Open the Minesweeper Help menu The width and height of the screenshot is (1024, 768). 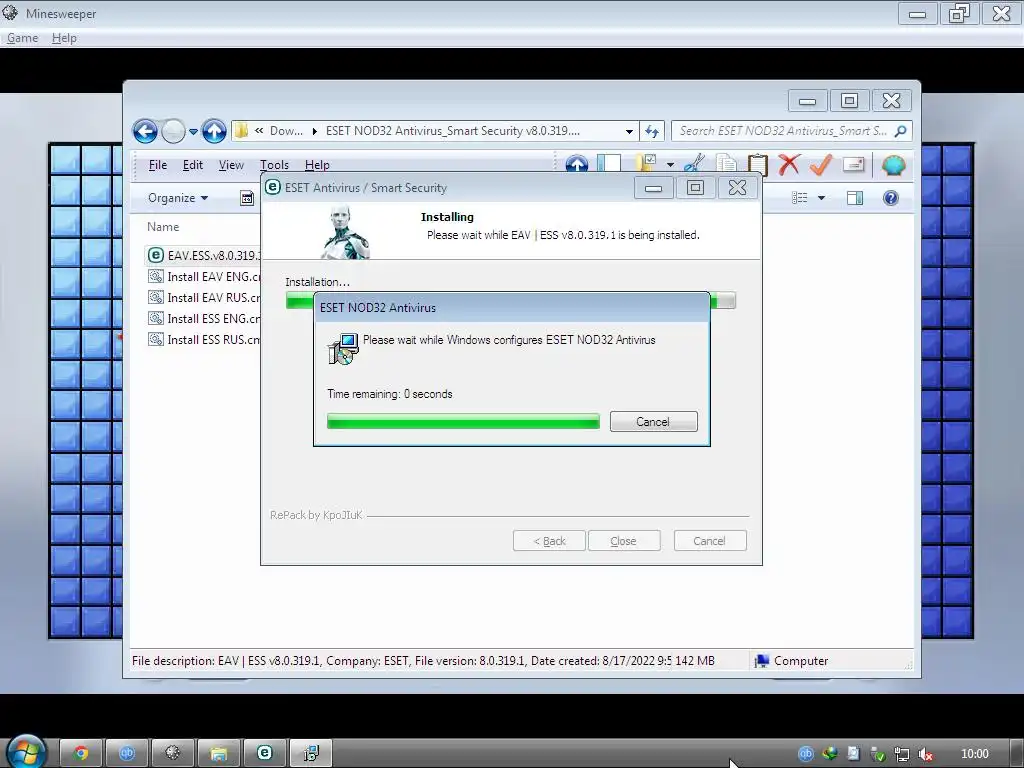(x=64, y=38)
